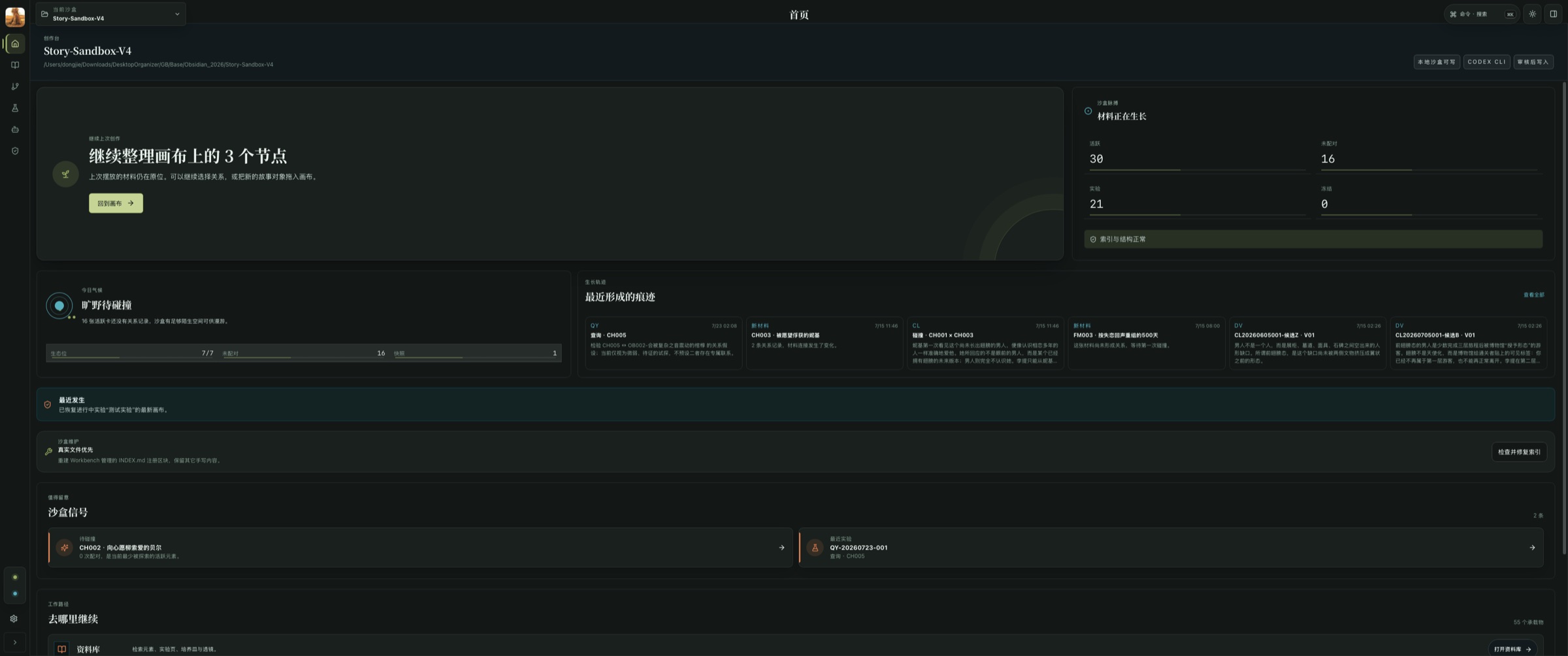Click the 未配对 16 stat in 沙盒脉搏
The image size is (1568, 656).
click(1429, 155)
